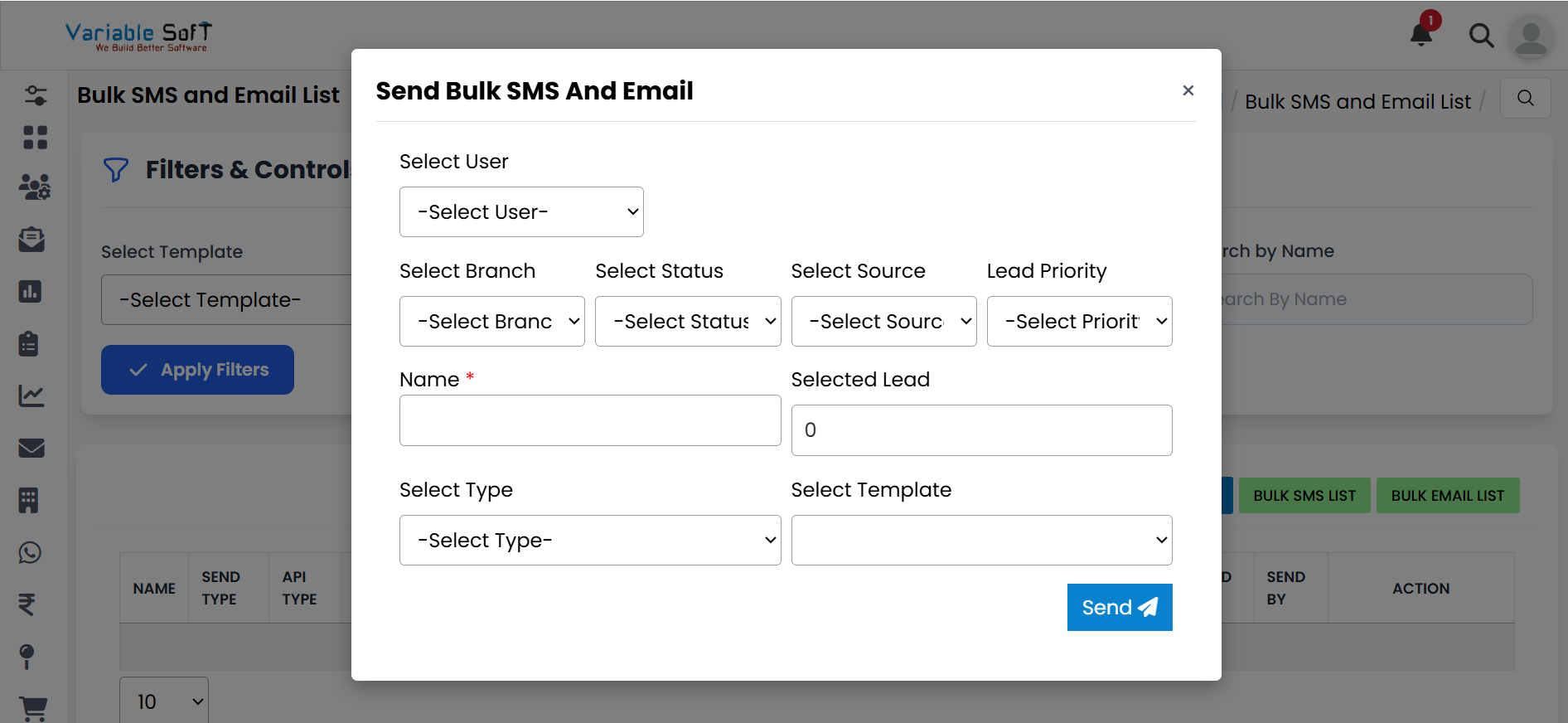The image size is (1568, 723).
Task: Expand the Select Type dropdown
Action: point(589,541)
